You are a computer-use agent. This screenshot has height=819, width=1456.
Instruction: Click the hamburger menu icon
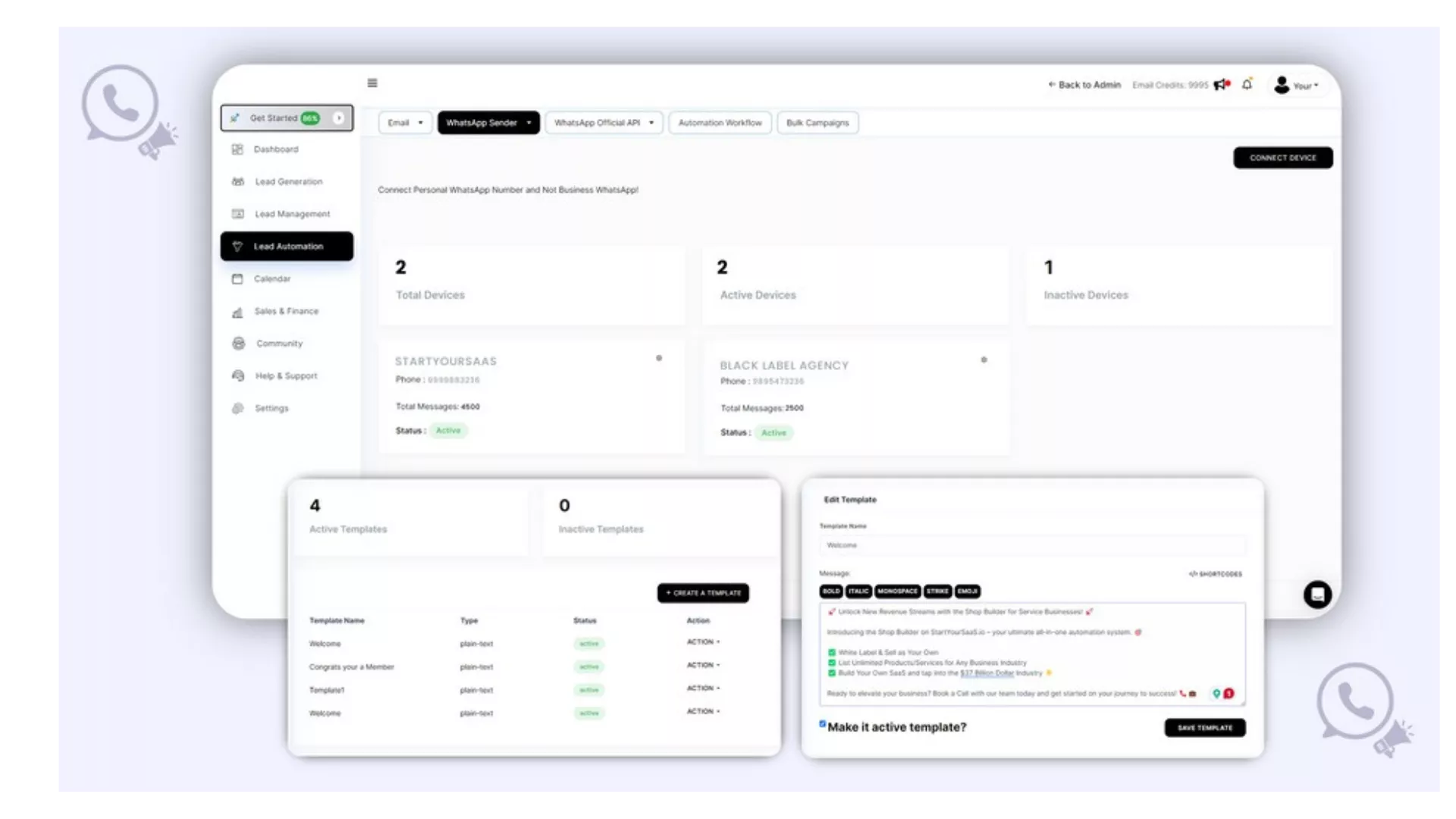(372, 83)
